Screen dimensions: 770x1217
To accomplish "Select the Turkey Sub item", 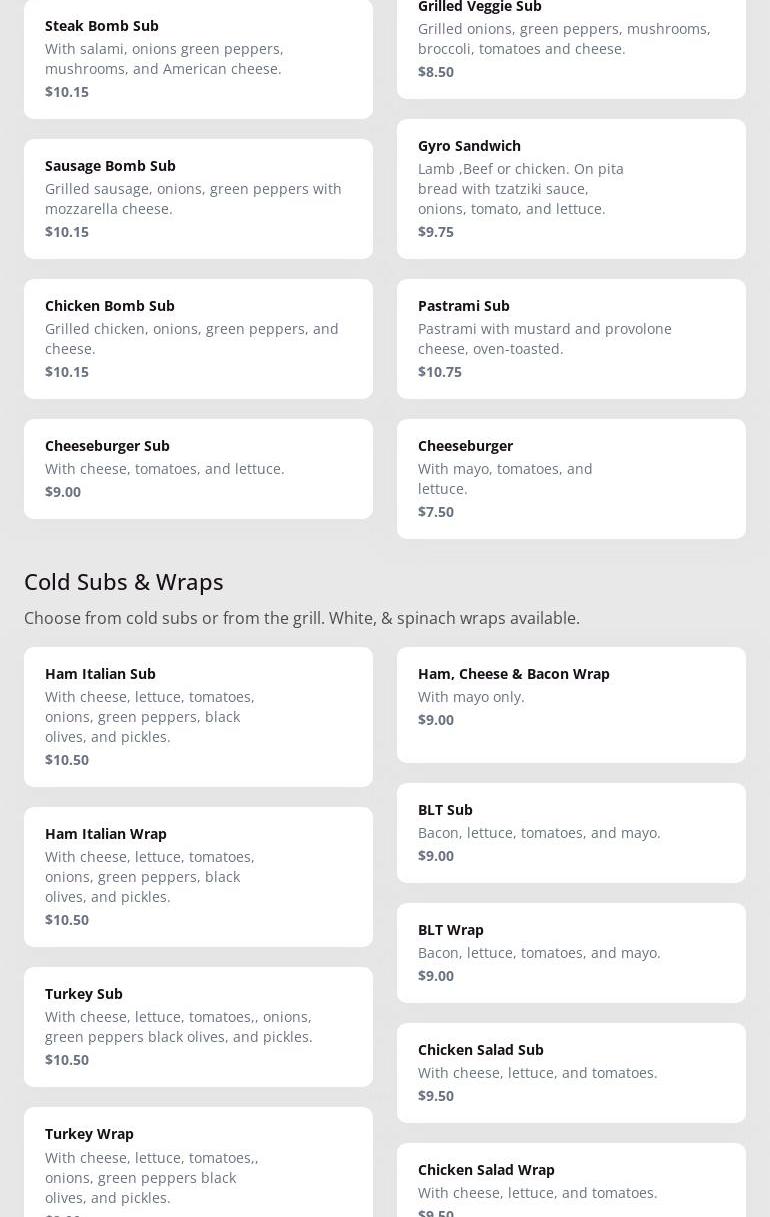I will point(198,1027).
